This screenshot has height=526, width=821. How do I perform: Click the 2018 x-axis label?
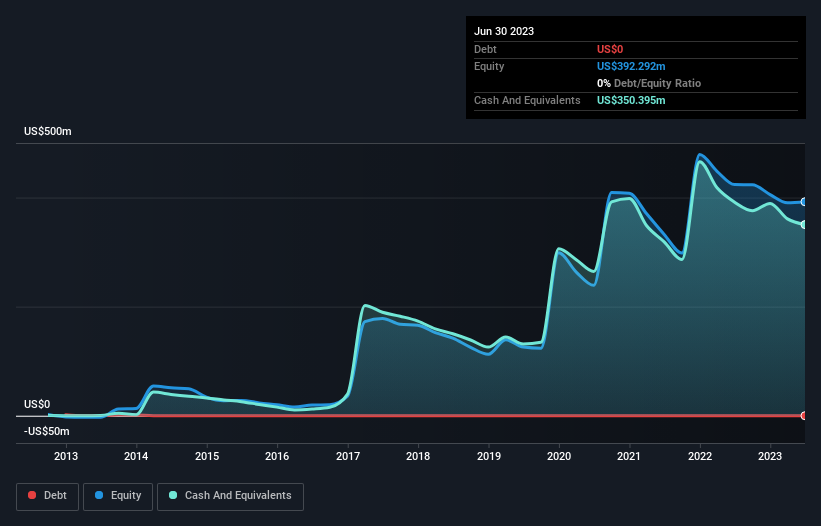point(418,456)
